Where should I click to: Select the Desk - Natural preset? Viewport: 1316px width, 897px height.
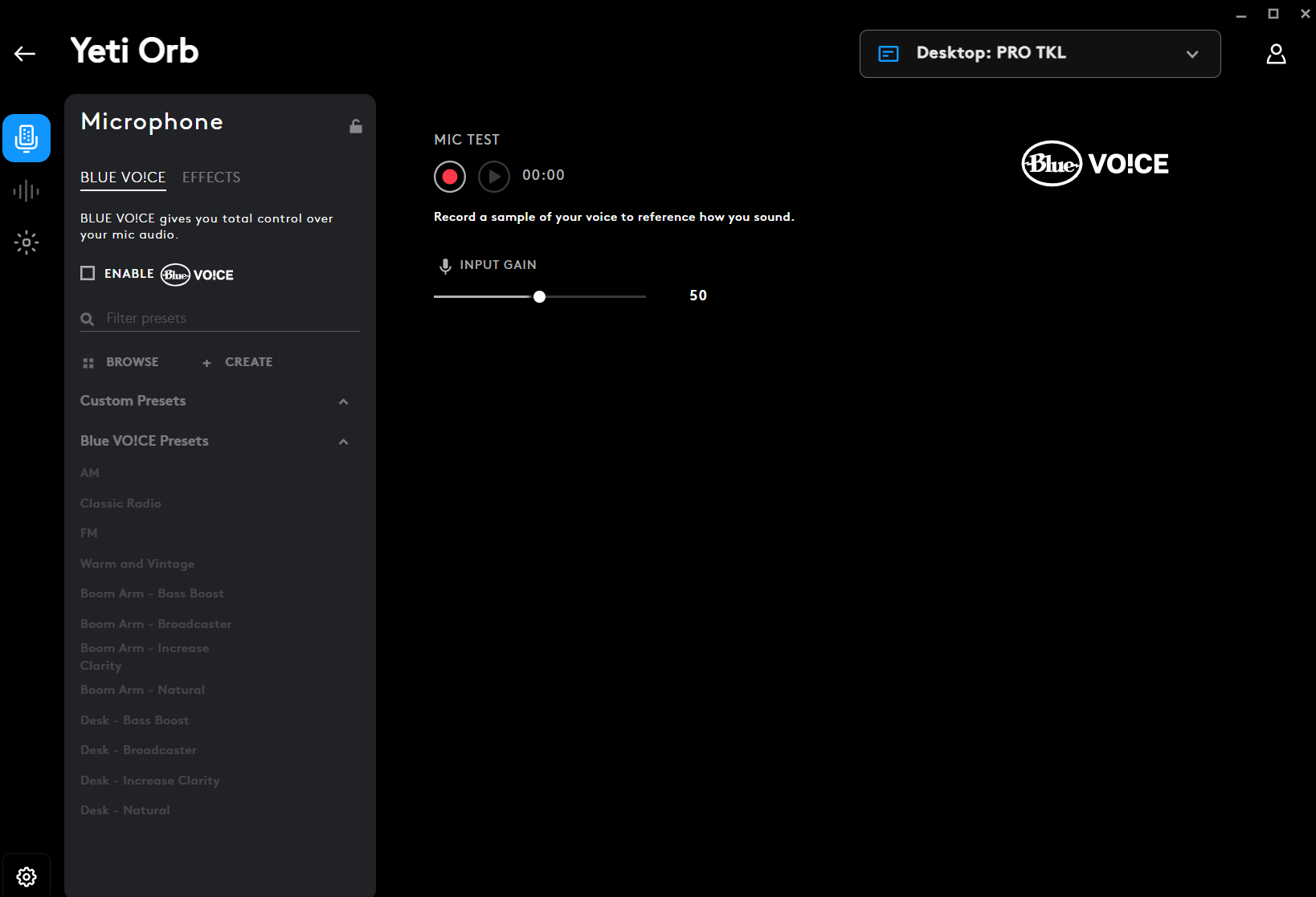click(x=125, y=810)
